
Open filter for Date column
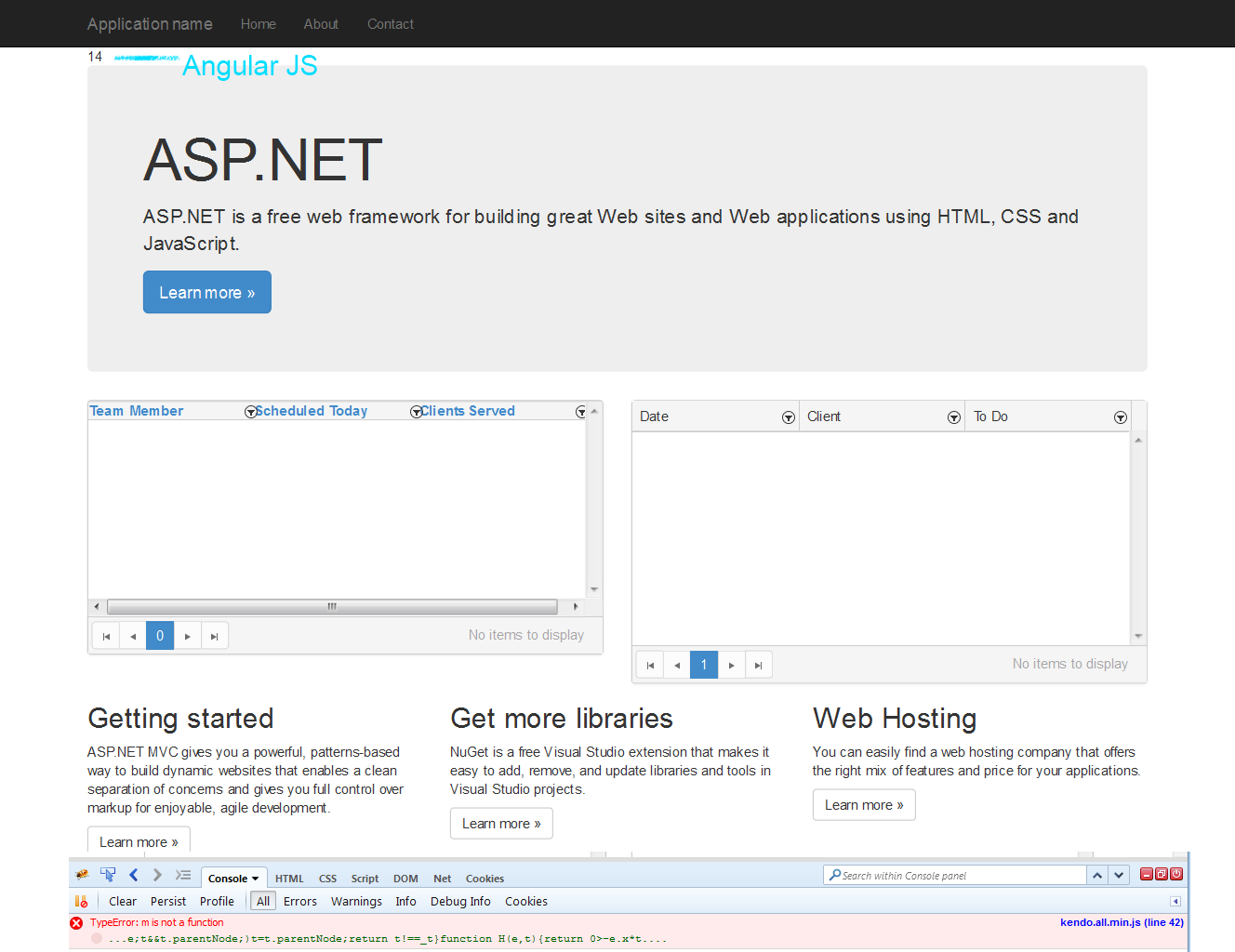pyautogui.click(x=789, y=417)
